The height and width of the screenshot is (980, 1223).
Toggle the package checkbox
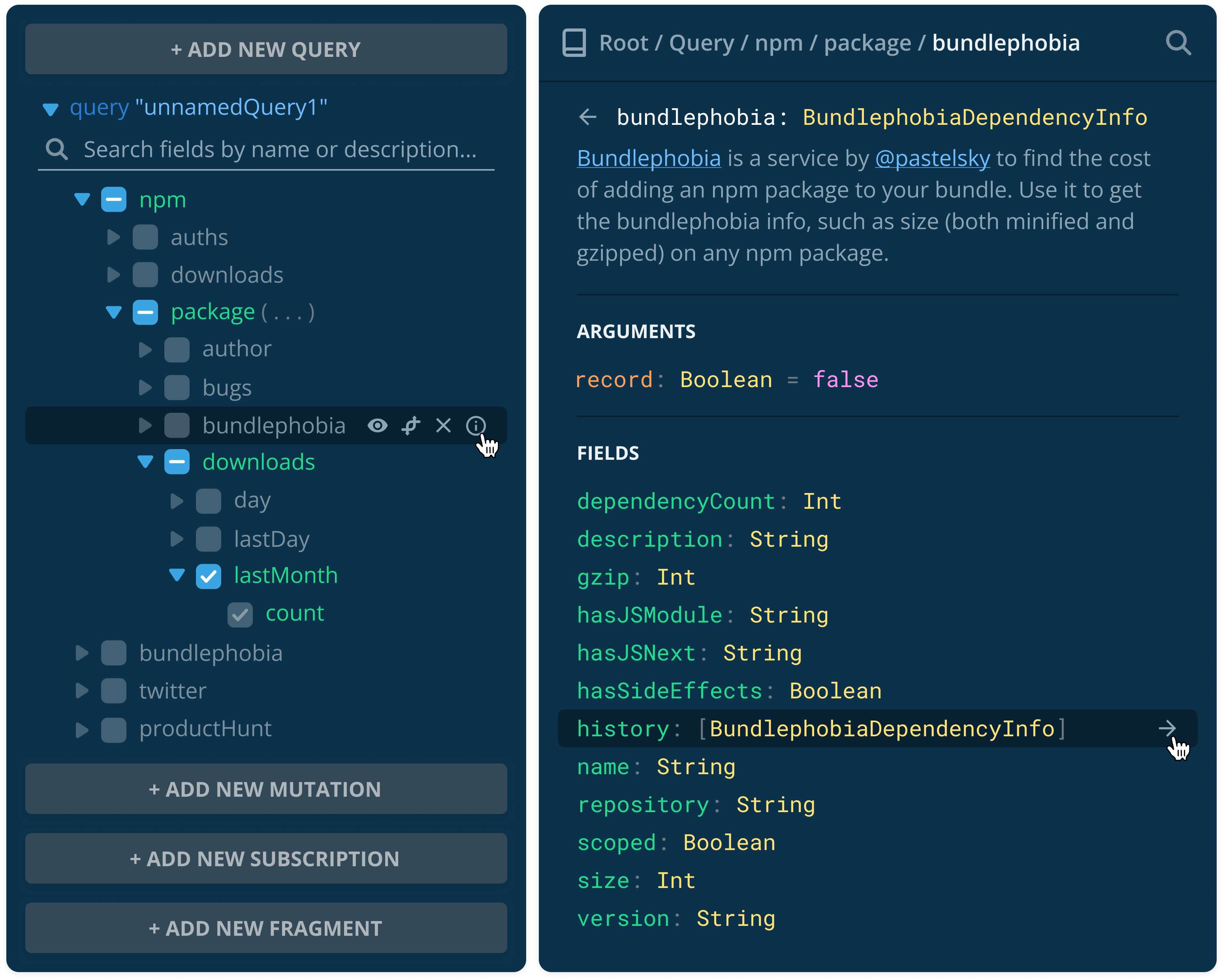(x=145, y=312)
